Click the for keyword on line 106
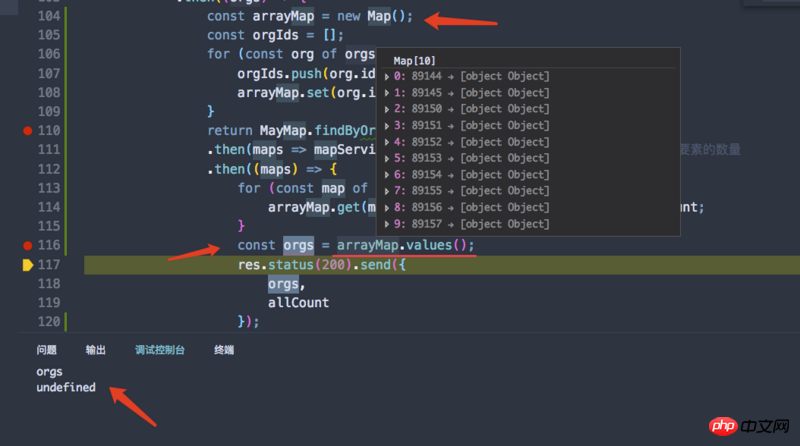 pos(218,54)
